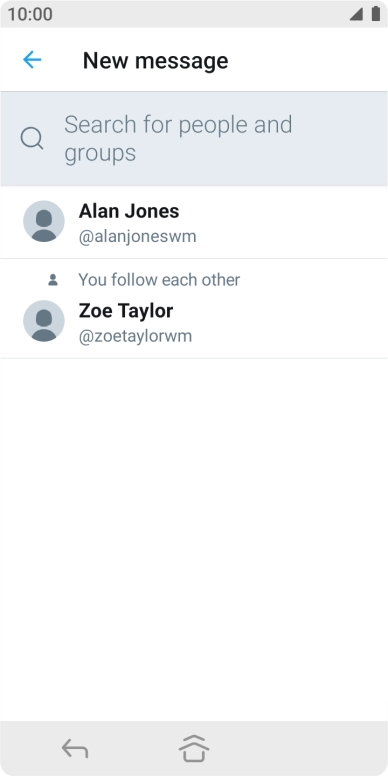Tap empty area below the contact list
The image size is (388, 776).
(x=194, y=539)
